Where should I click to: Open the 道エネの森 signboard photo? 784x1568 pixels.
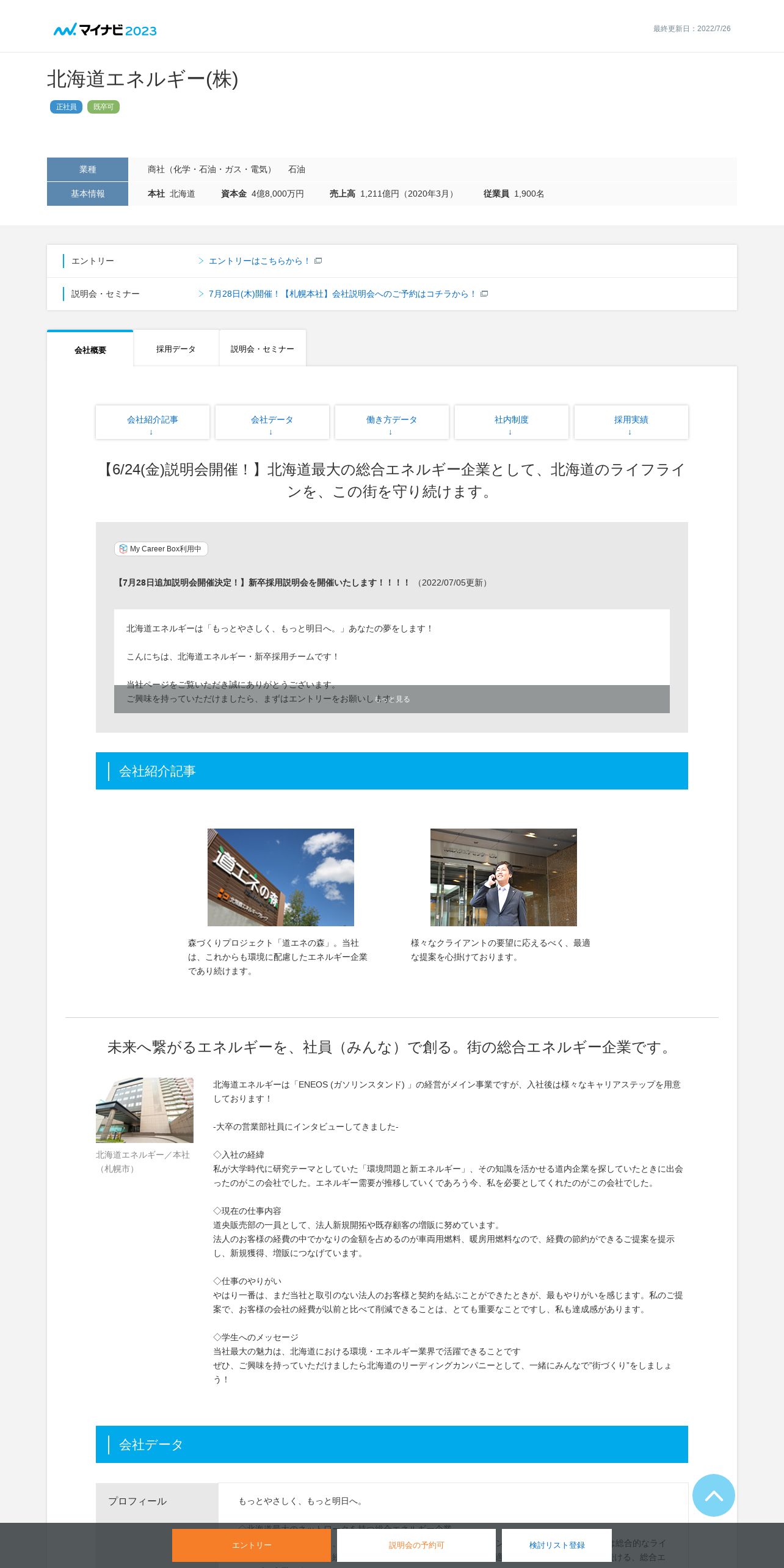[281, 877]
